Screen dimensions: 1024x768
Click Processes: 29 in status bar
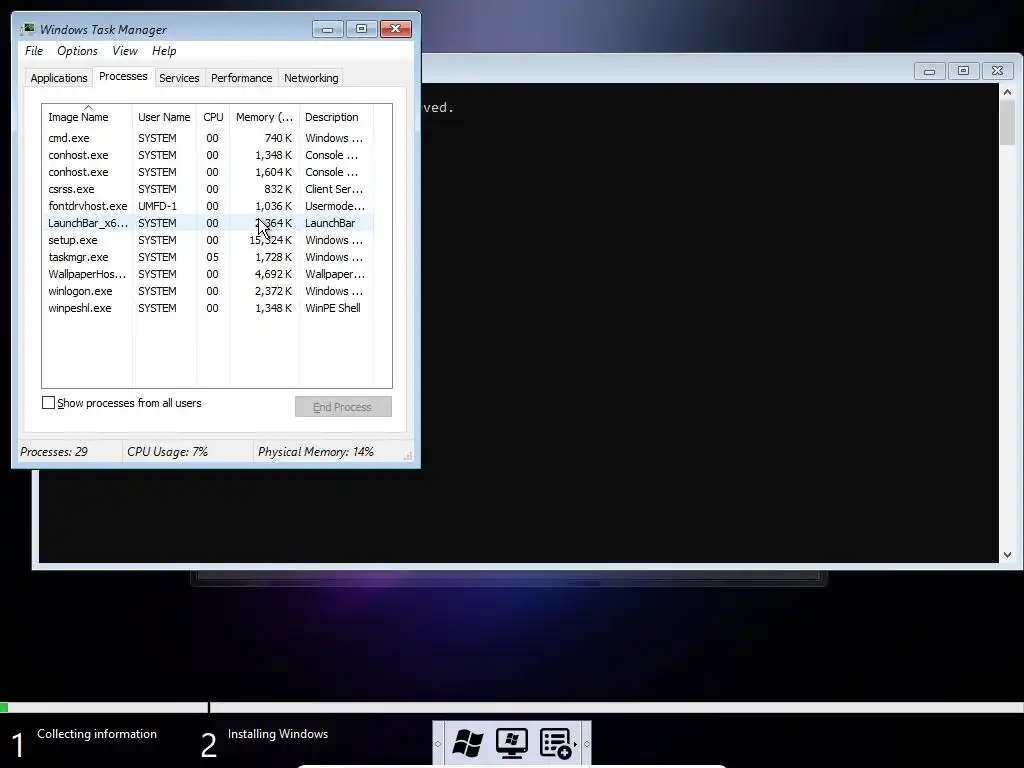point(54,451)
